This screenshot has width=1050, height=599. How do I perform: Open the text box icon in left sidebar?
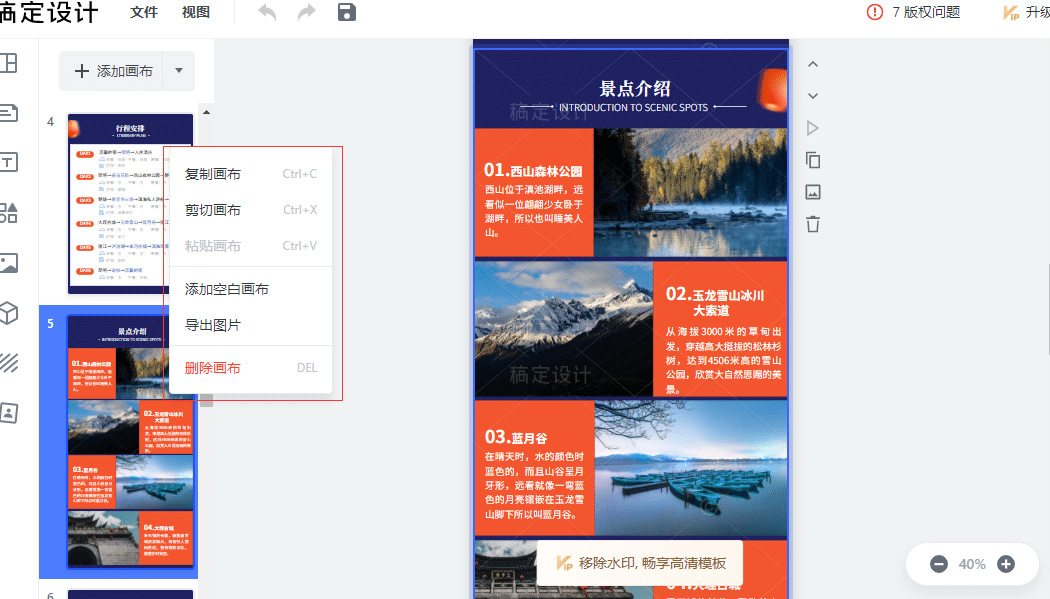(9, 112)
